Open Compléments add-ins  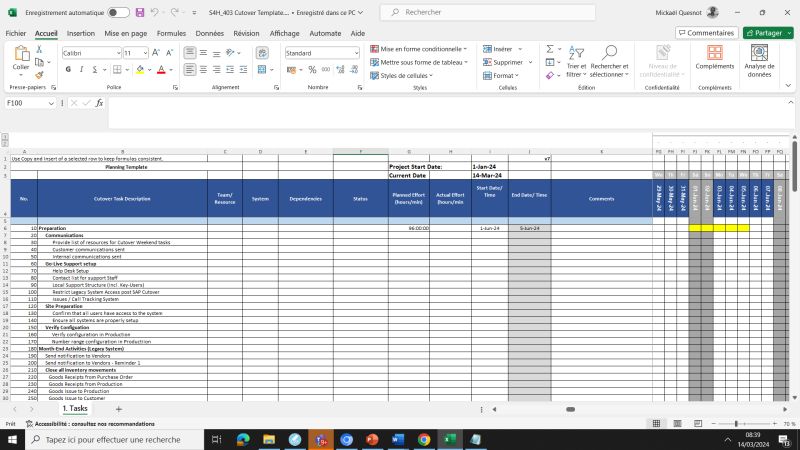pyautogui.click(x=714, y=57)
